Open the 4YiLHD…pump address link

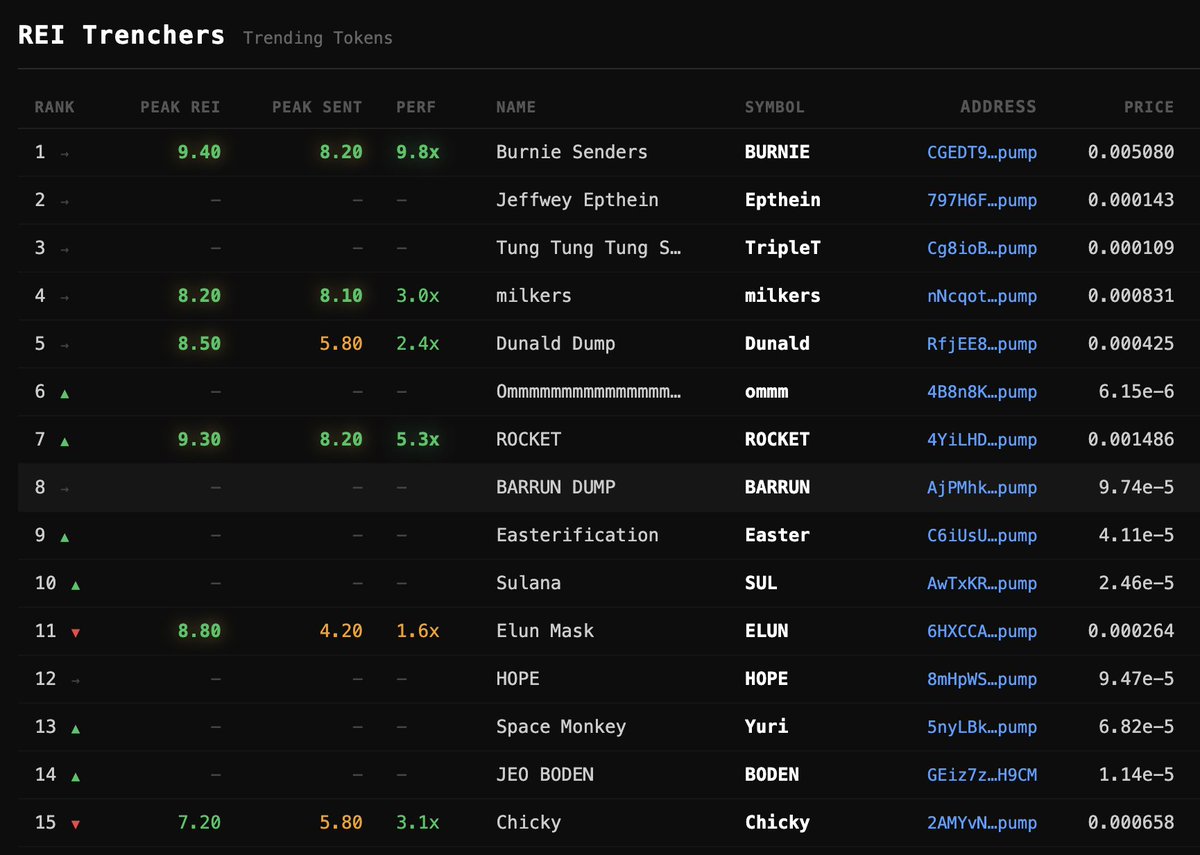982,441
